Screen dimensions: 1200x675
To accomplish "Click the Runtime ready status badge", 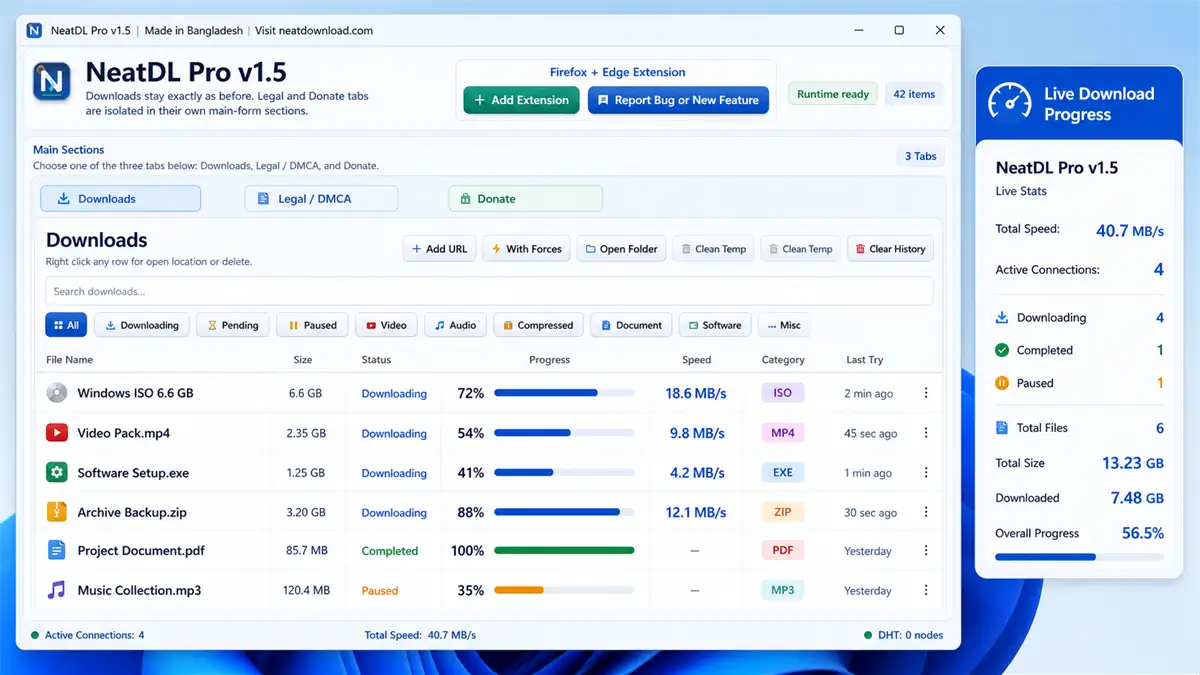I will [x=833, y=94].
